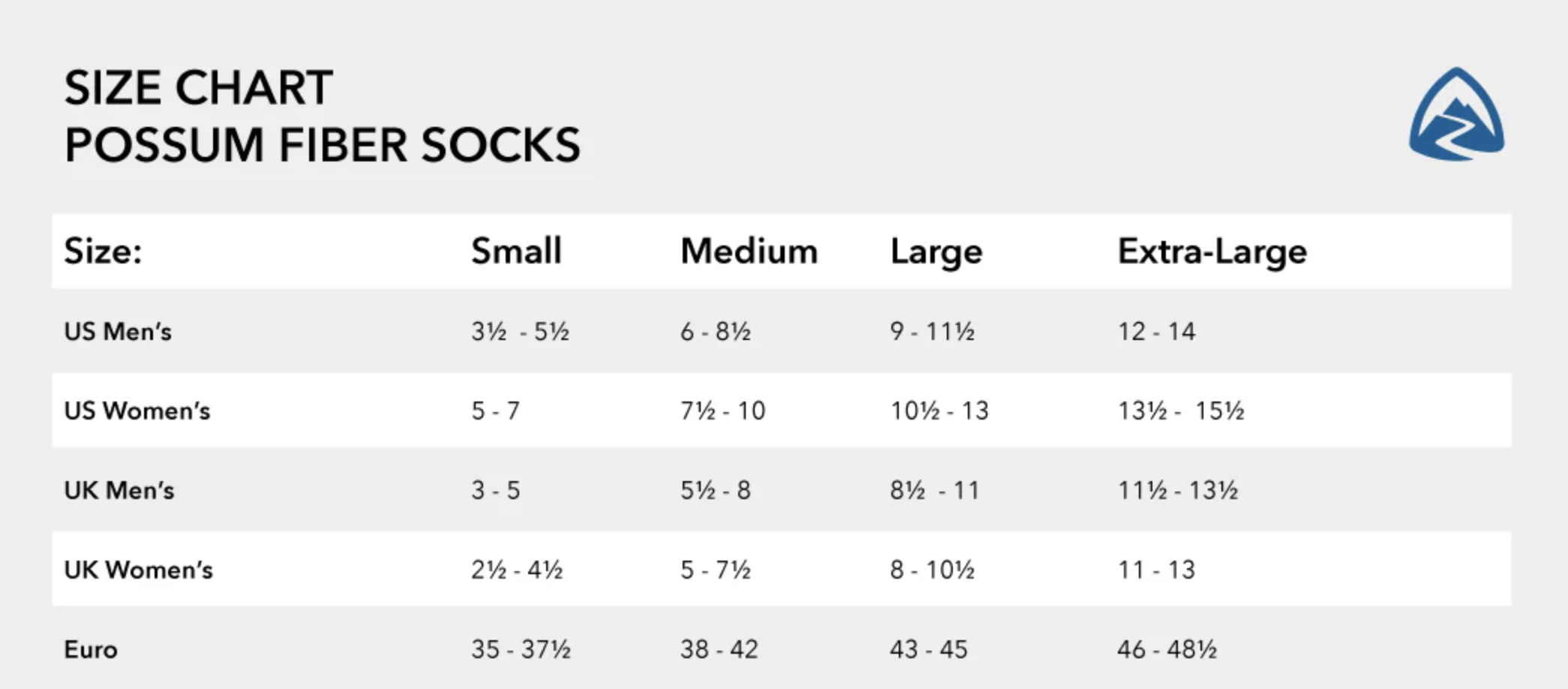
Task: Click the UK Women's row label
Action: pyautogui.click(x=139, y=570)
